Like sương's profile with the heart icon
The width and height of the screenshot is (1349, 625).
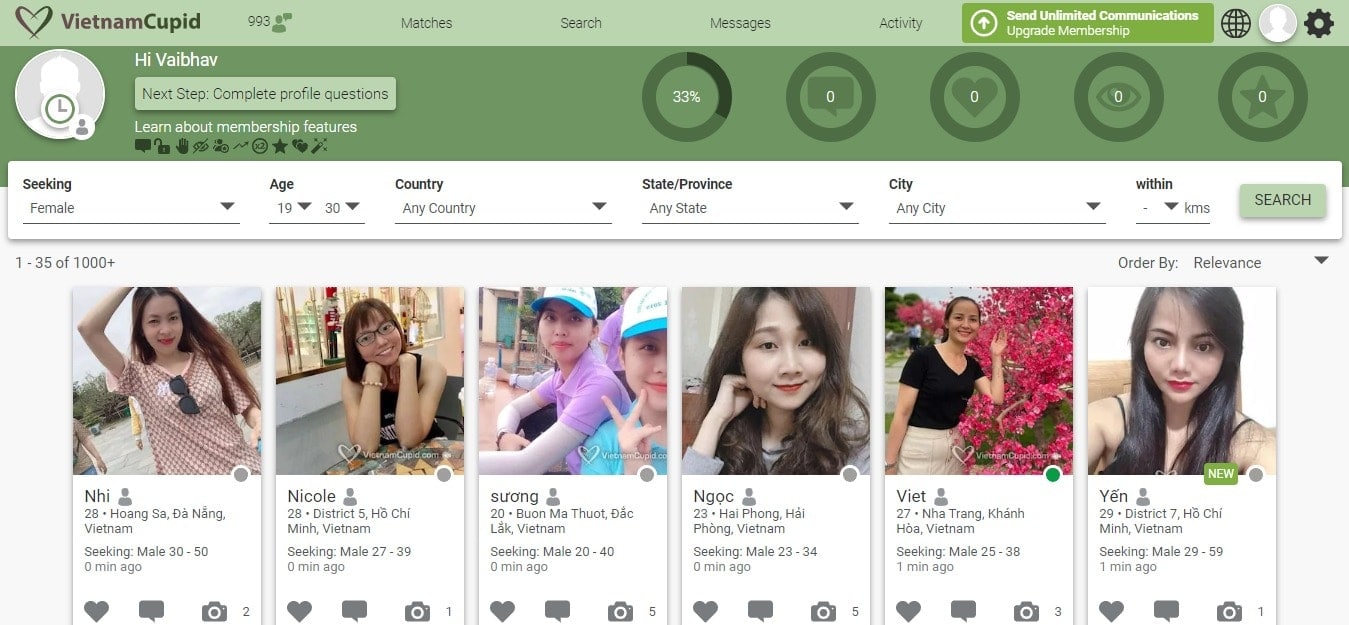pos(502,611)
